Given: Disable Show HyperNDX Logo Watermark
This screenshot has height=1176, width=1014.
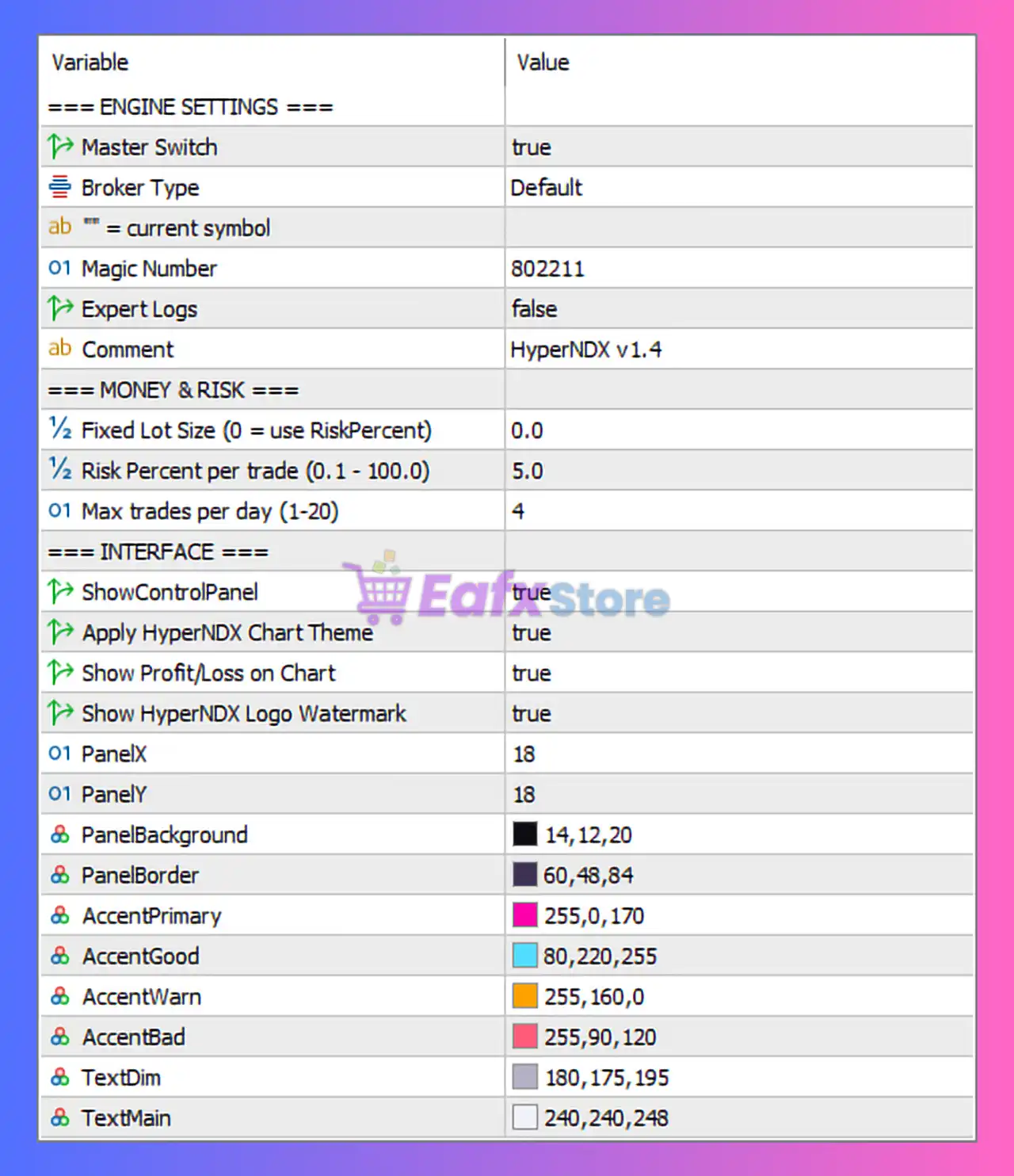Looking at the screenshot, I should point(531,712).
